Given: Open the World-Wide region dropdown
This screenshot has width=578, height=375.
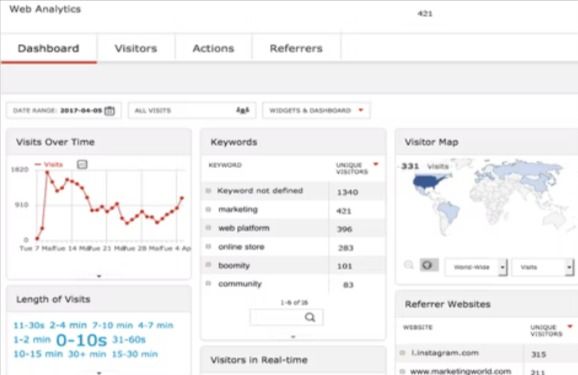Looking at the screenshot, I should [x=476, y=267].
